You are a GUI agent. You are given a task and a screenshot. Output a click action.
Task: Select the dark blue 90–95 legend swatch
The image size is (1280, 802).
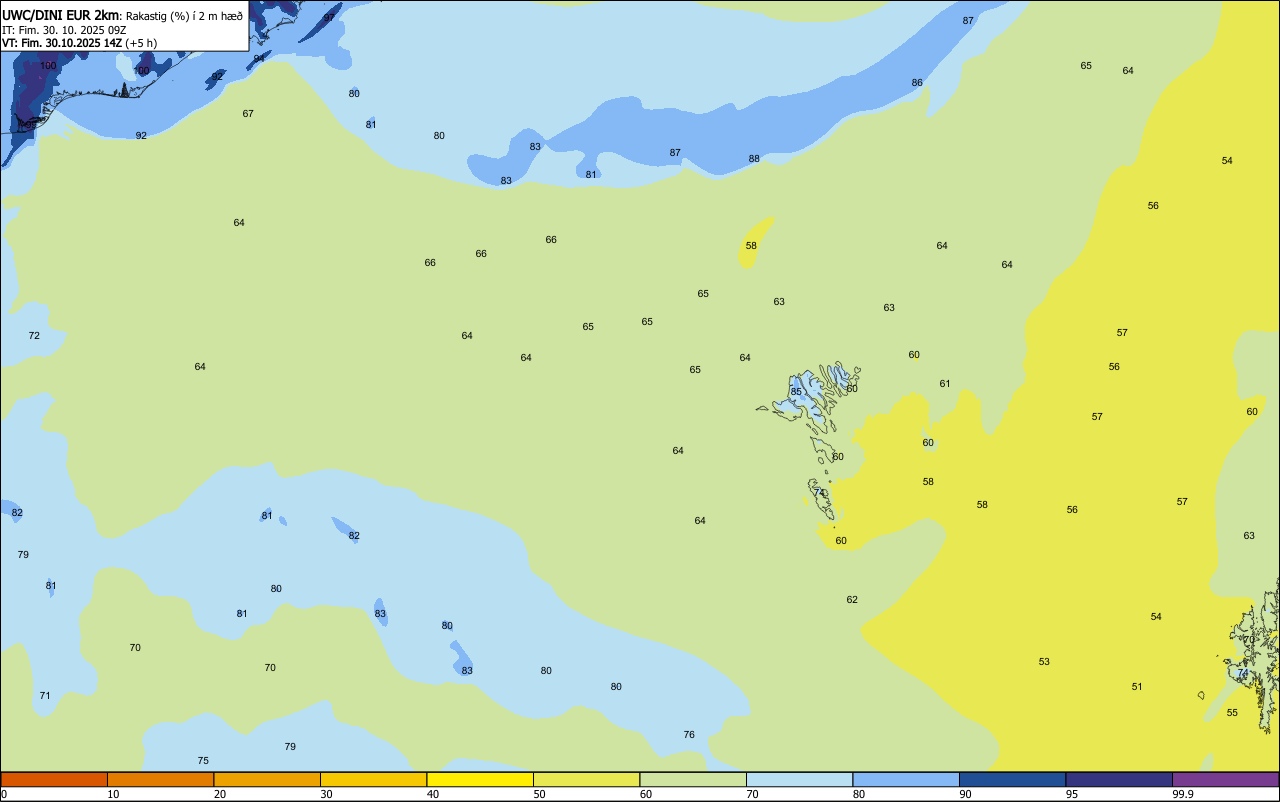pos(1012,779)
